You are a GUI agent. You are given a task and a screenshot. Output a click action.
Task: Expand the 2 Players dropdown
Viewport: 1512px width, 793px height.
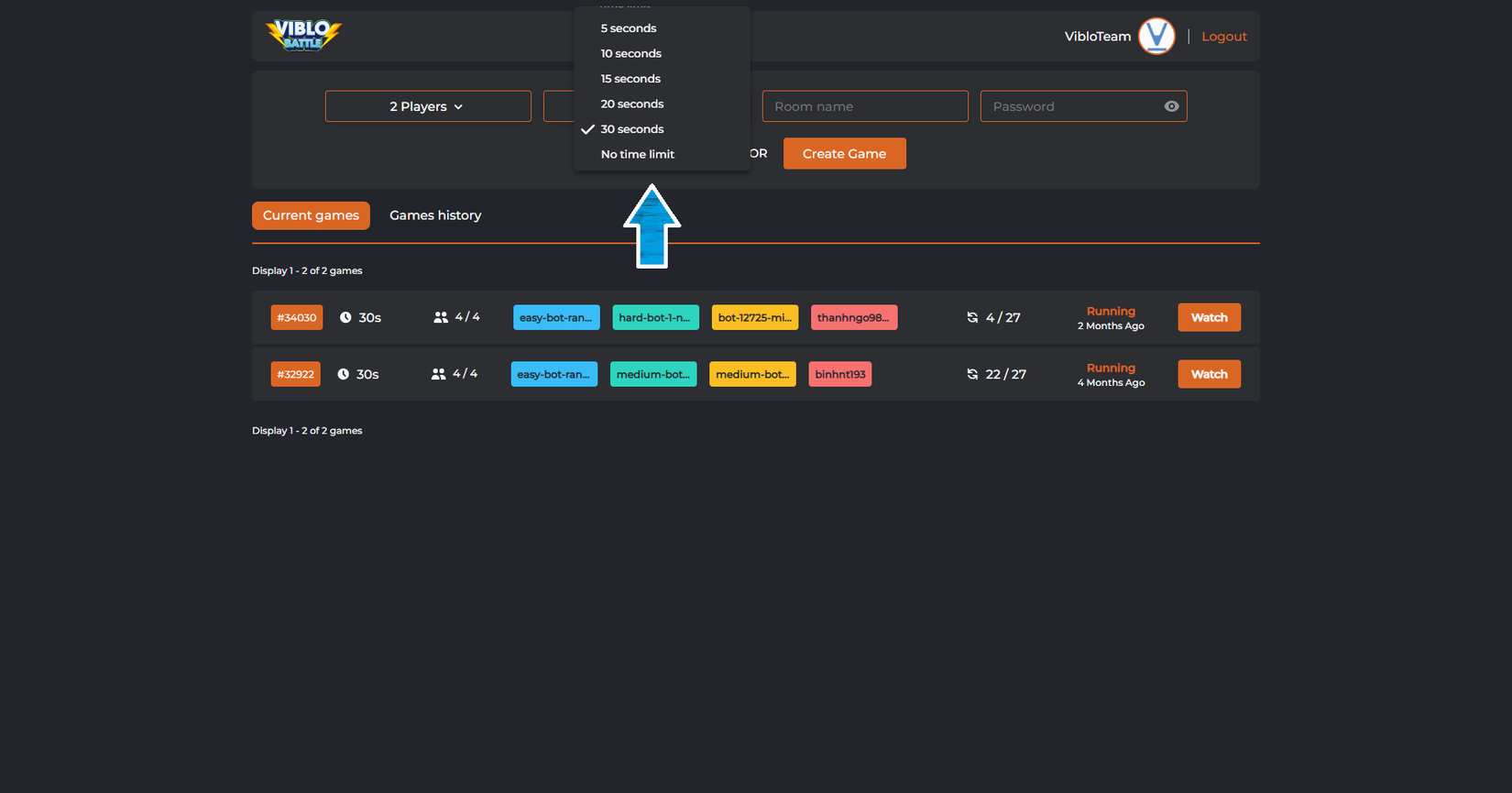(428, 106)
